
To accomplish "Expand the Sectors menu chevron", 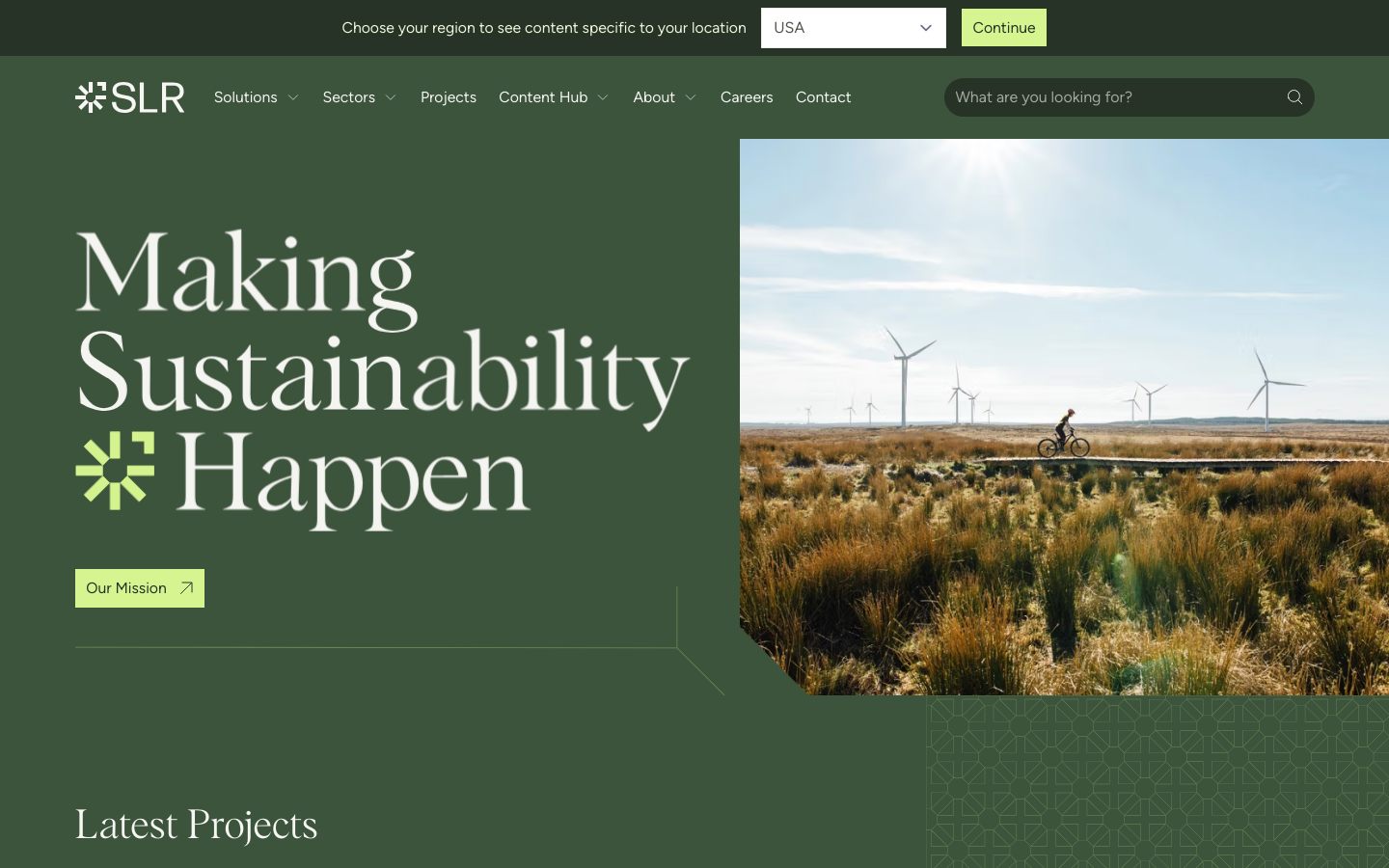I will point(391,97).
